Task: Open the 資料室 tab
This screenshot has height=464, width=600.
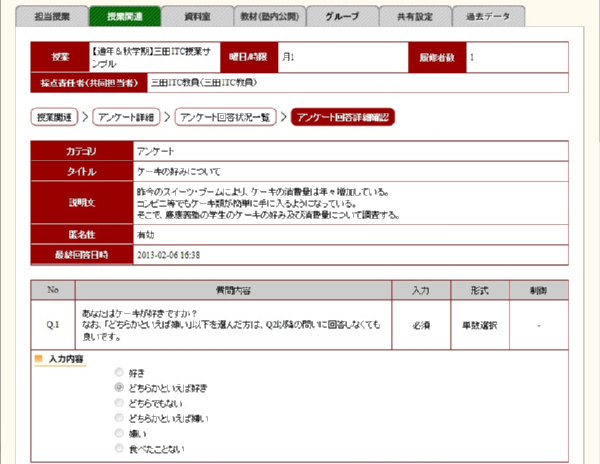Action: click(x=198, y=17)
